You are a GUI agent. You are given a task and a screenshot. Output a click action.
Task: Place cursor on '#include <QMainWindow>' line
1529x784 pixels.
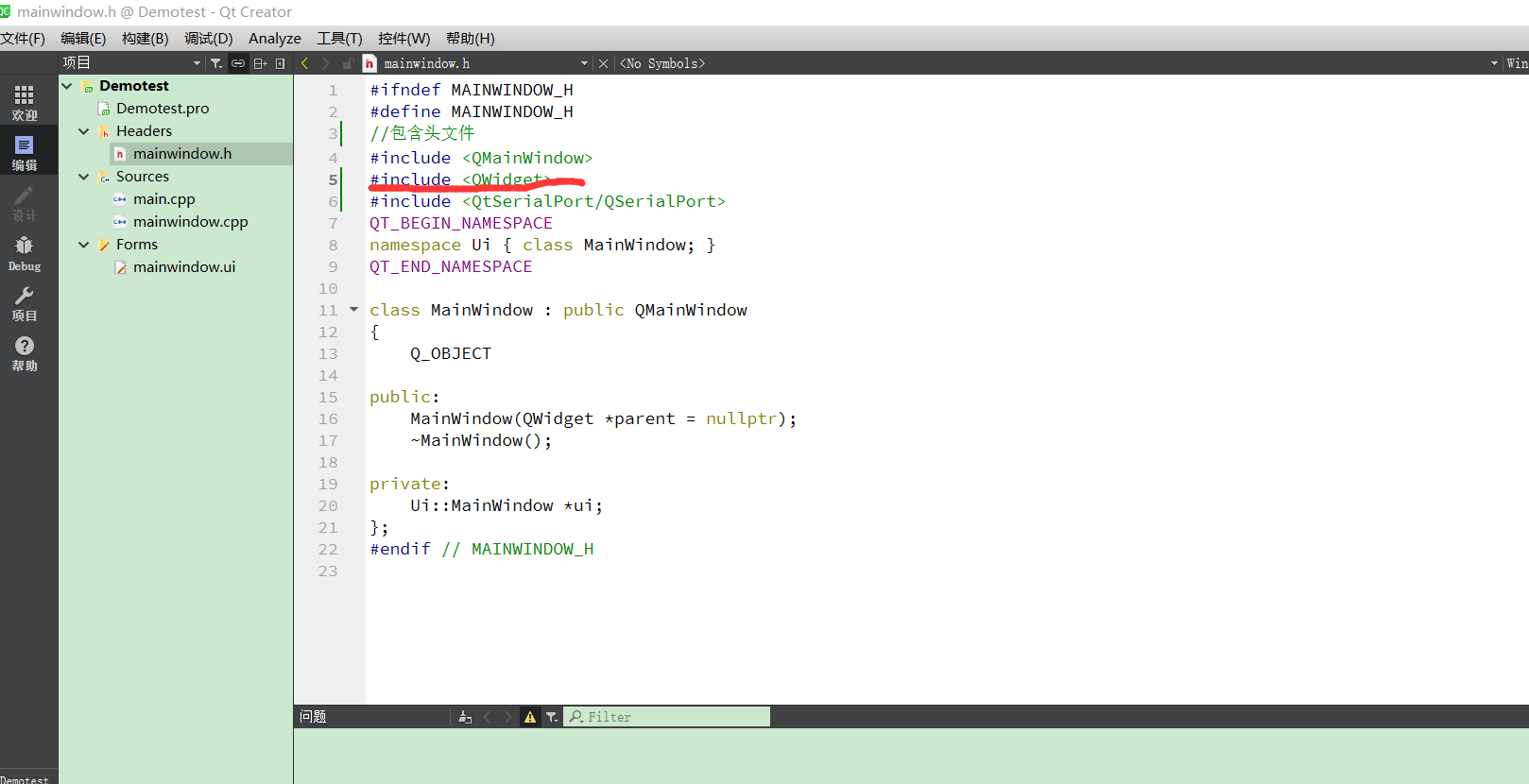click(481, 158)
